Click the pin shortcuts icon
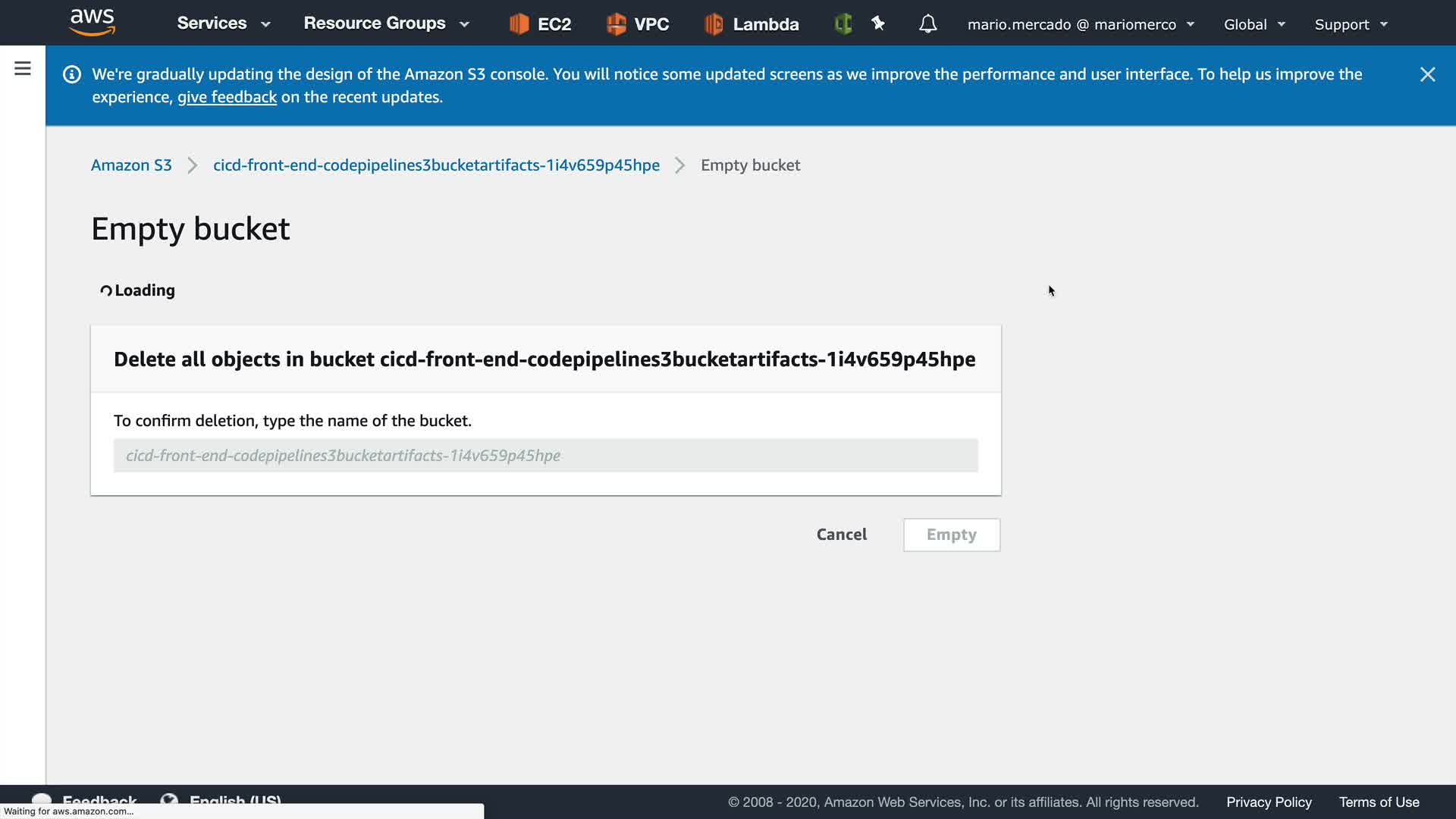The width and height of the screenshot is (1456, 819). click(878, 24)
